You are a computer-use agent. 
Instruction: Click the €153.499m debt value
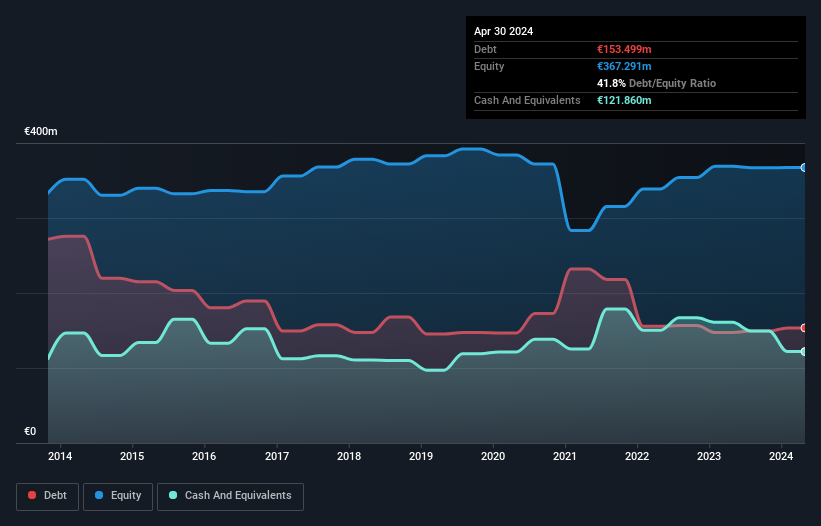coord(624,49)
